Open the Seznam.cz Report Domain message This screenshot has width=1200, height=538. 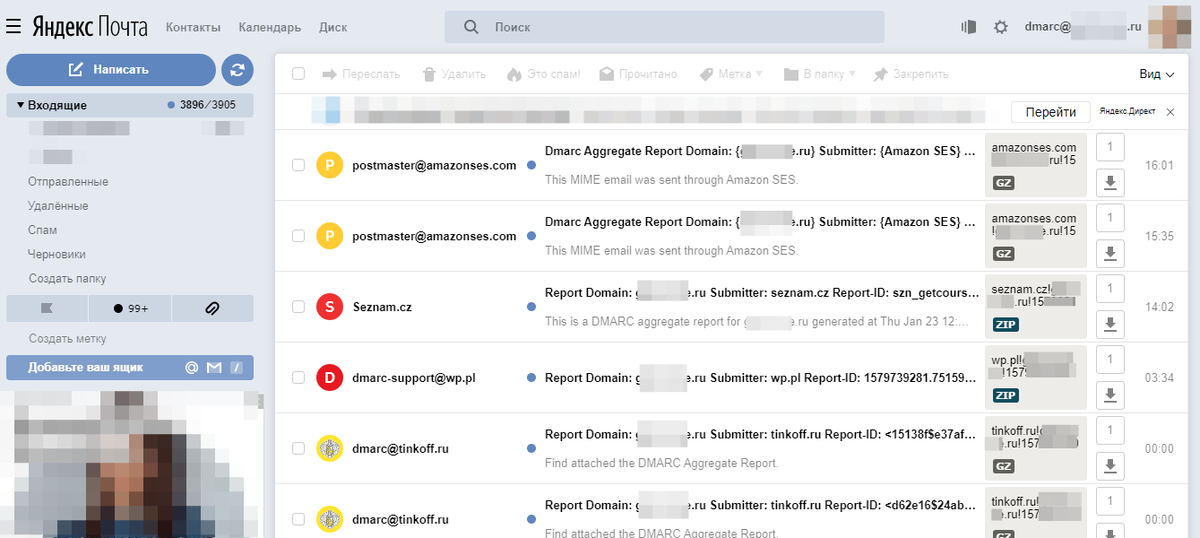point(760,292)
